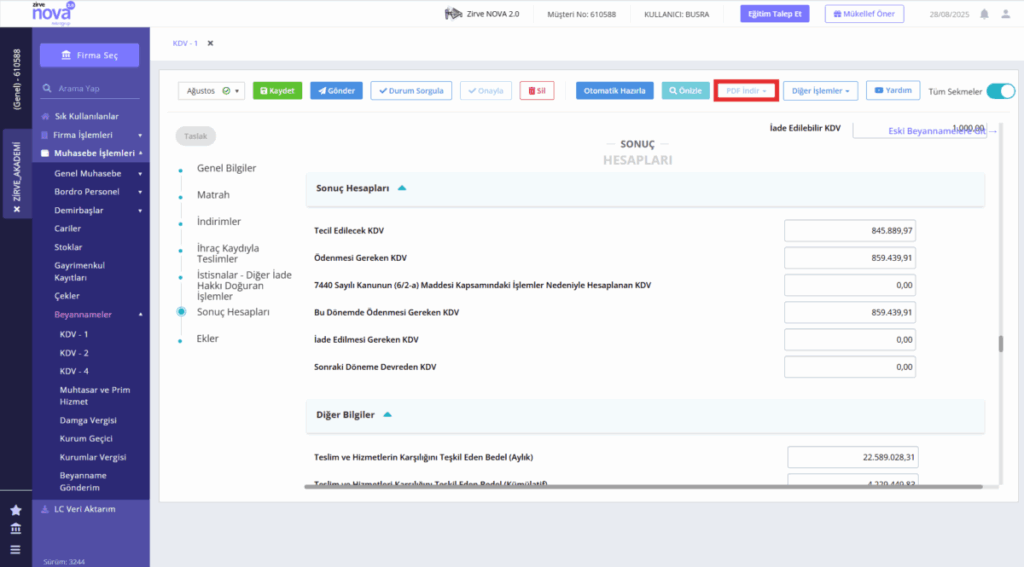This screenshot has width=1024, height=567.
Task: Click the Önizle button
Action: coord(685,91)
